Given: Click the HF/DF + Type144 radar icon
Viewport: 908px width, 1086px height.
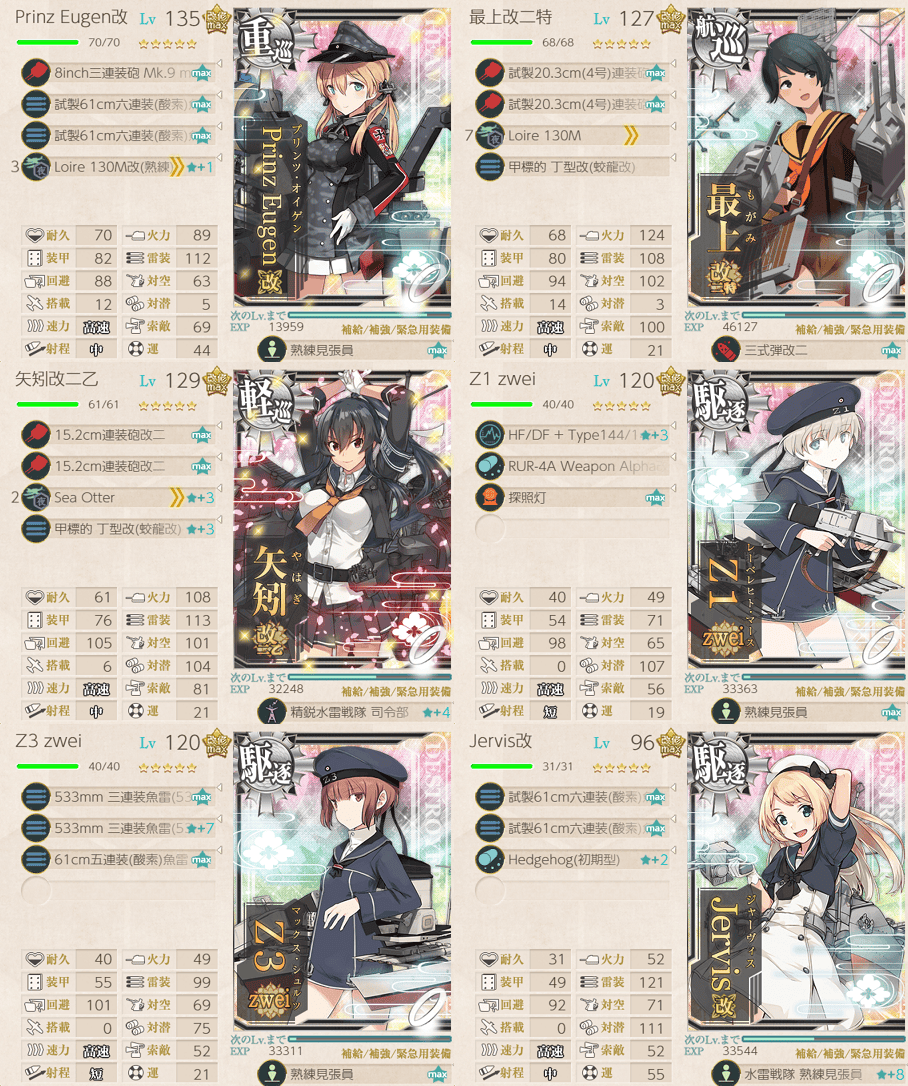Looking at the screenshot, I should pyautogui.click(x=490, y=435).
